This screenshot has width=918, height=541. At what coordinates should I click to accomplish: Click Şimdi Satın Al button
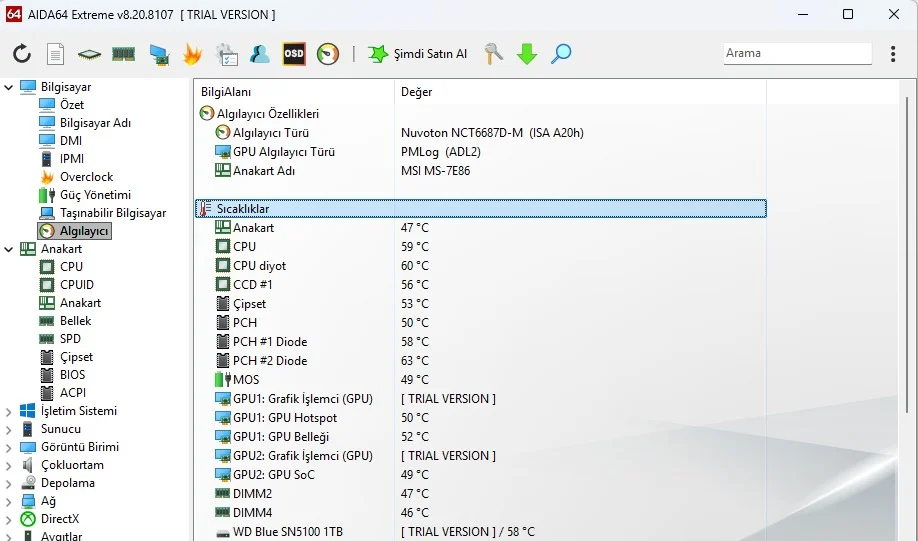tap(417, 54)
